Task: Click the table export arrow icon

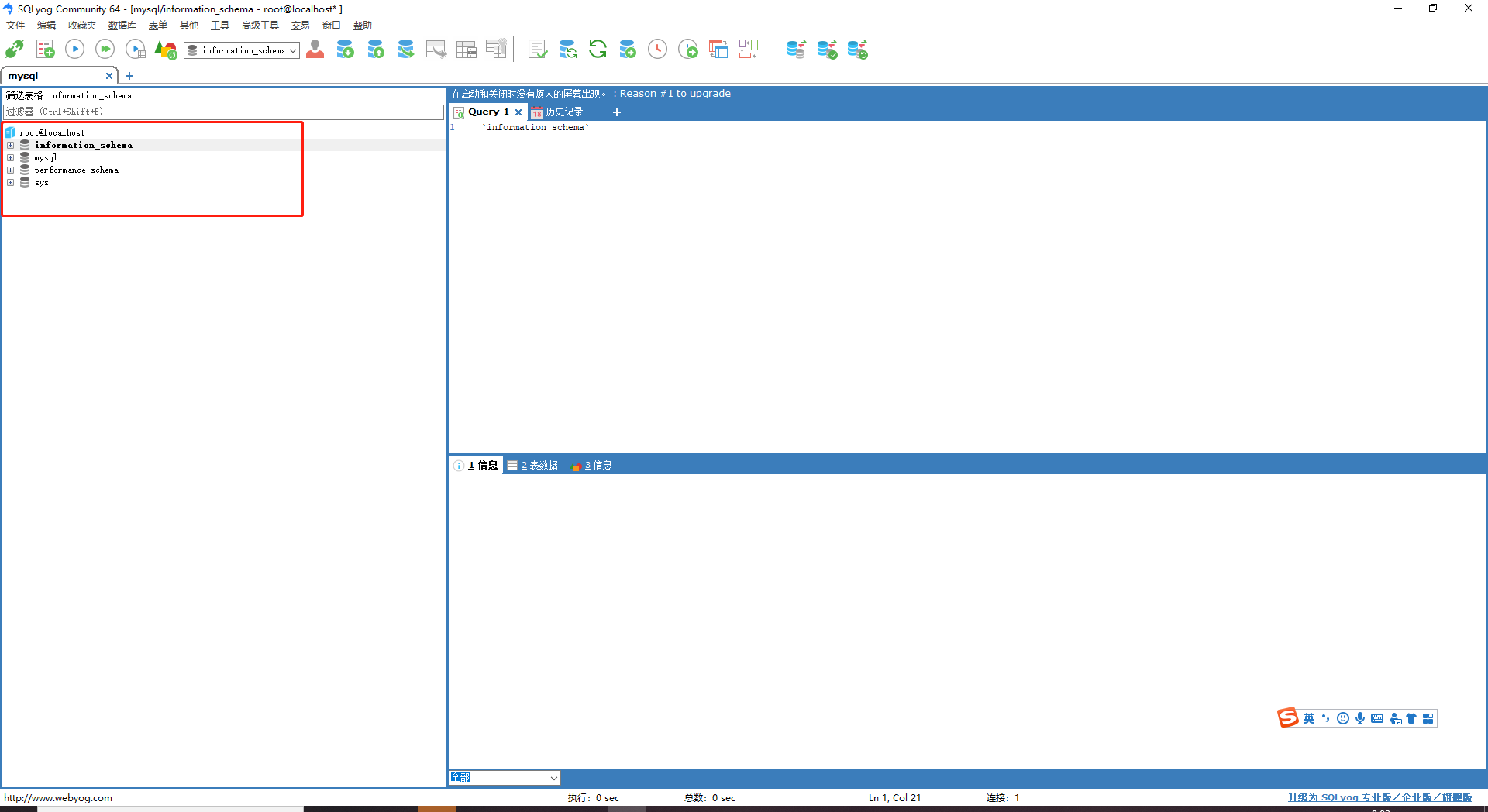Action: pyautogui.click(x=436, y=50)
